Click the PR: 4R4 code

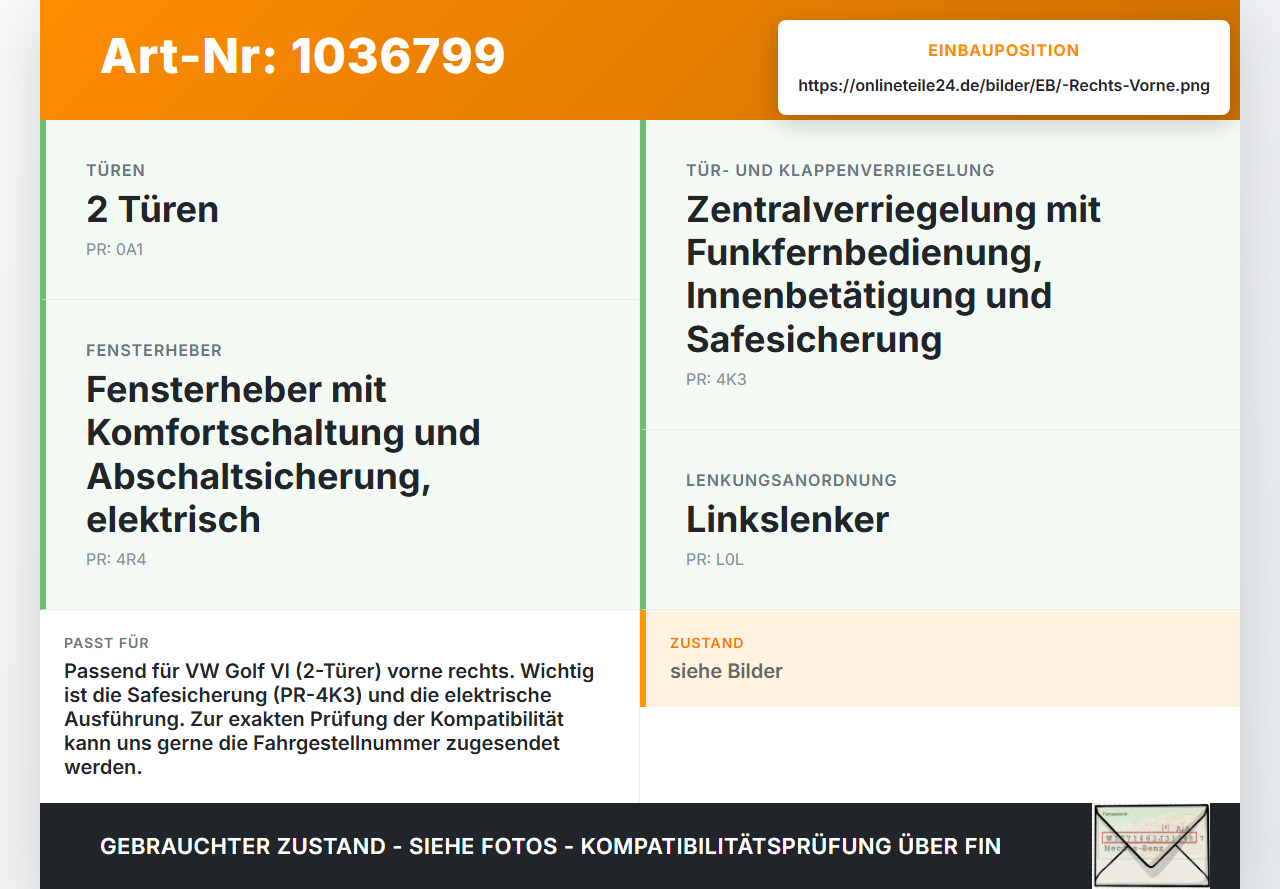[x=116, y=559]
